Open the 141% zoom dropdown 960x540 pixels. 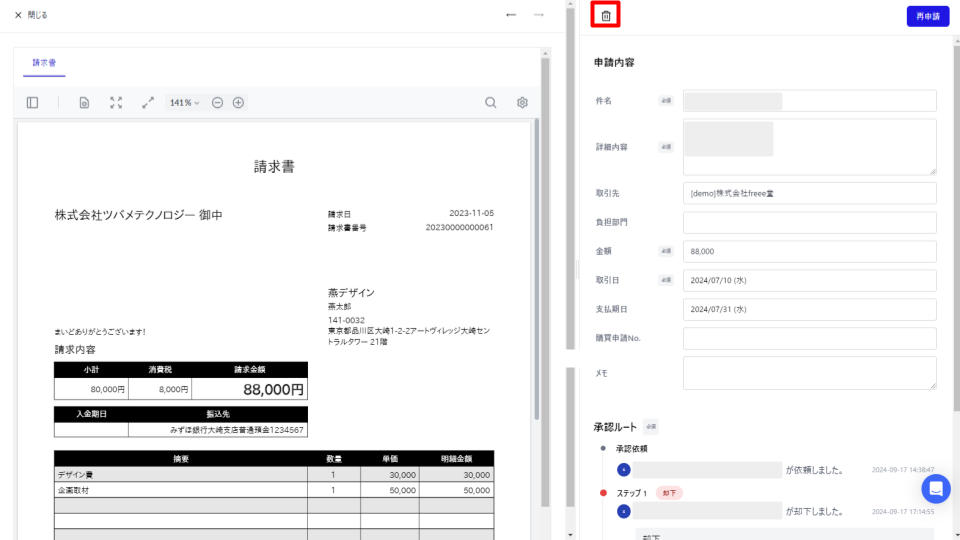pyautogui.click(x=184, y=103)
